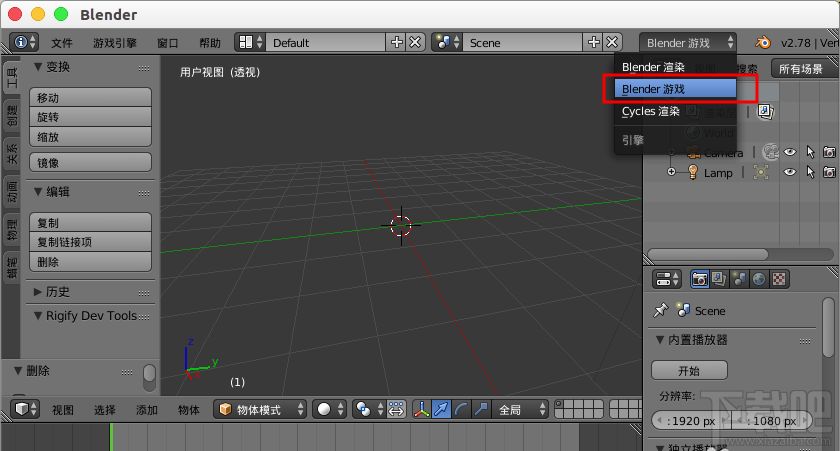Collapse the Rigify Dev Tools panel

pos(38,316)
